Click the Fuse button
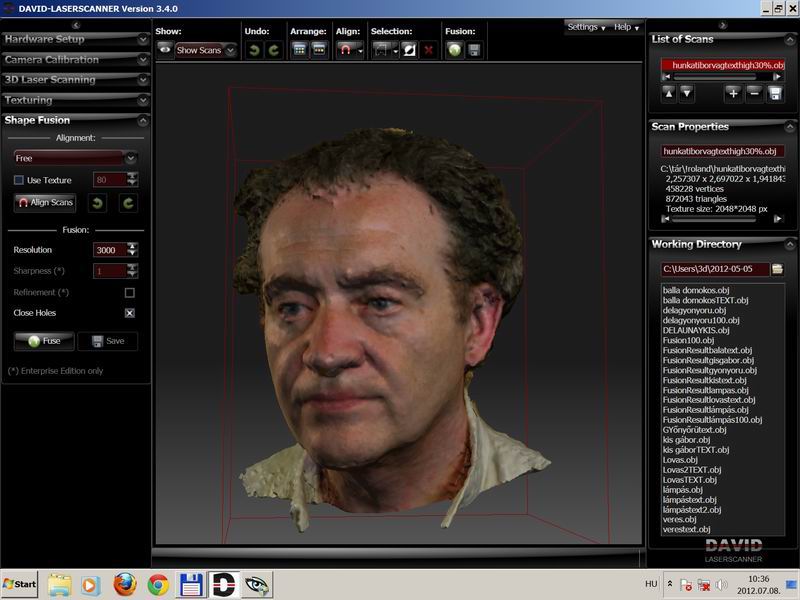 pyautogui.click(x=44, y=341)
